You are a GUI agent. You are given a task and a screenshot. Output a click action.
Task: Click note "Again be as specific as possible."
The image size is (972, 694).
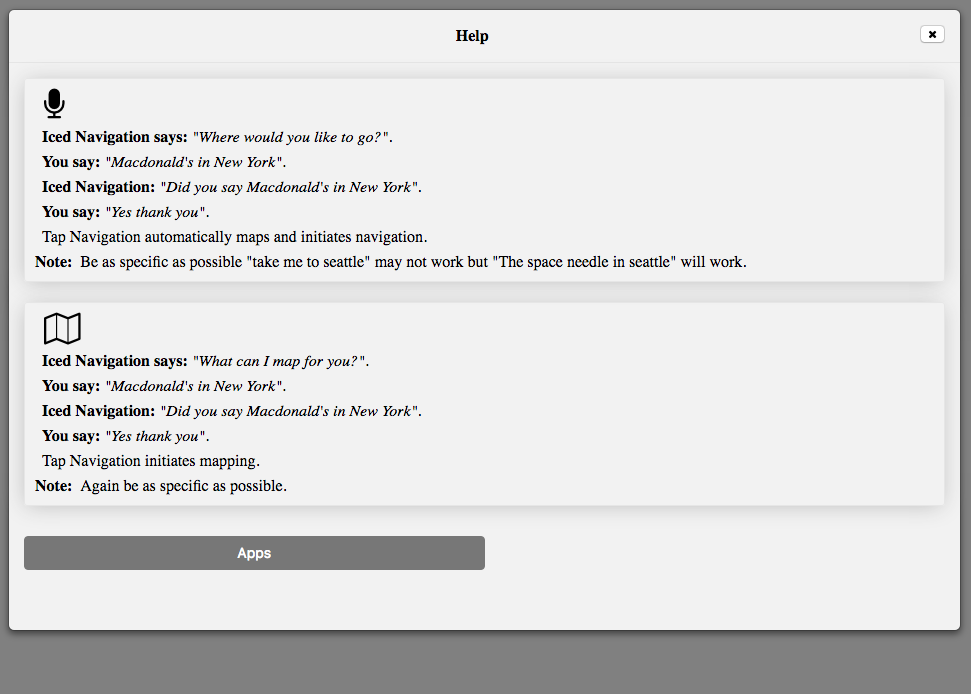161,486
